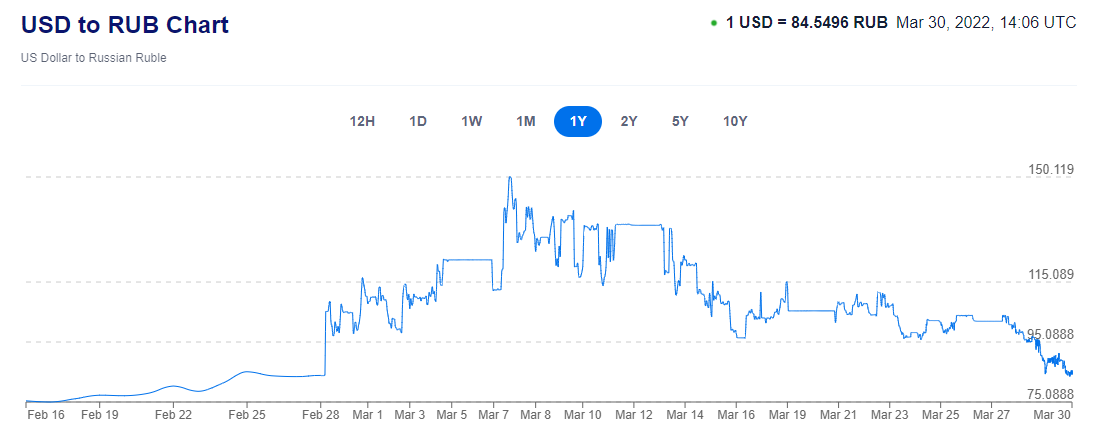1117x447 pixels.
Task: Select the 12H time range
Action: coord(362,122)
